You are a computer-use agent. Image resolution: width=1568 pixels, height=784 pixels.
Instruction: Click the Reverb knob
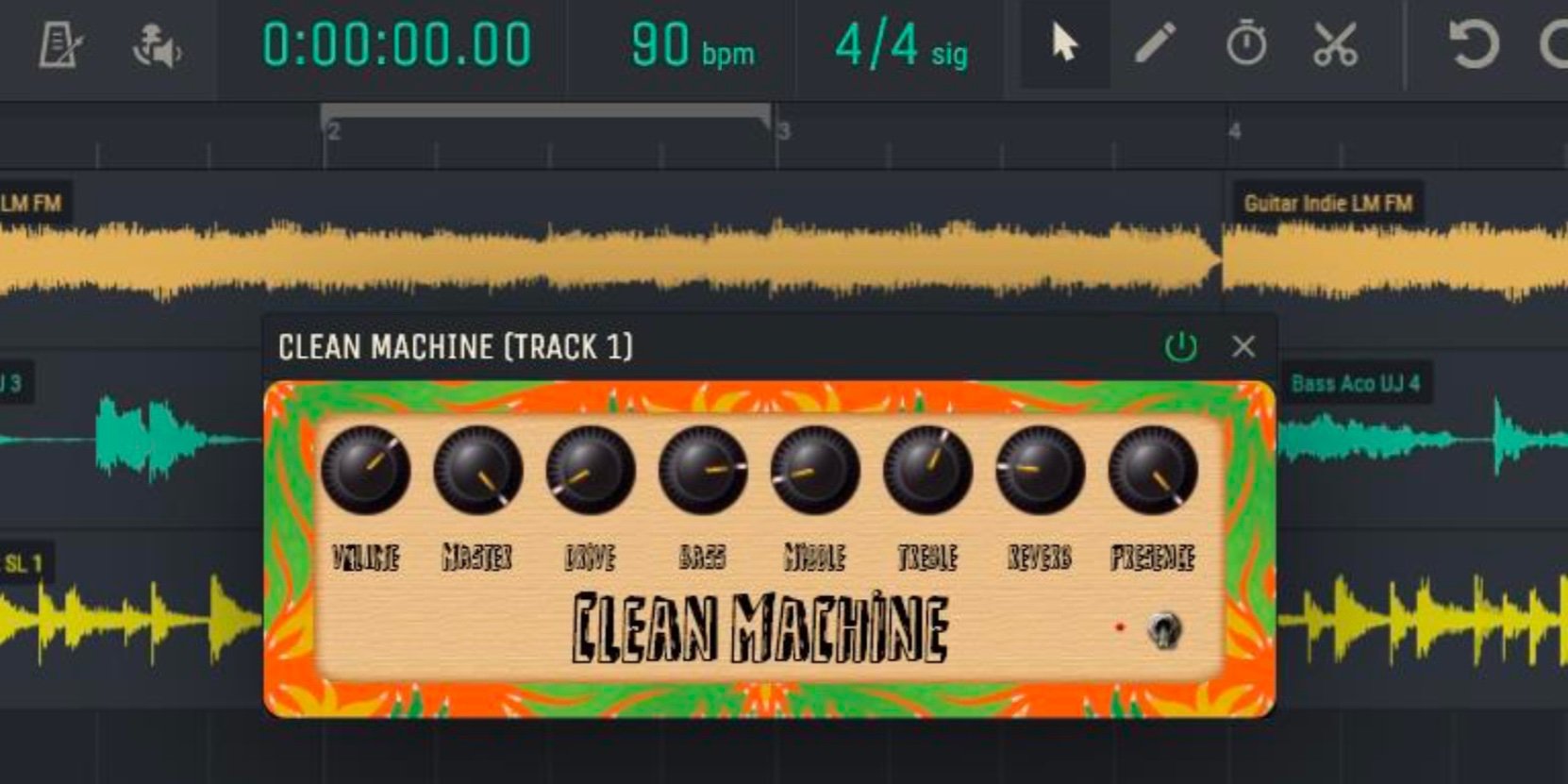(x=1040, y=470)
